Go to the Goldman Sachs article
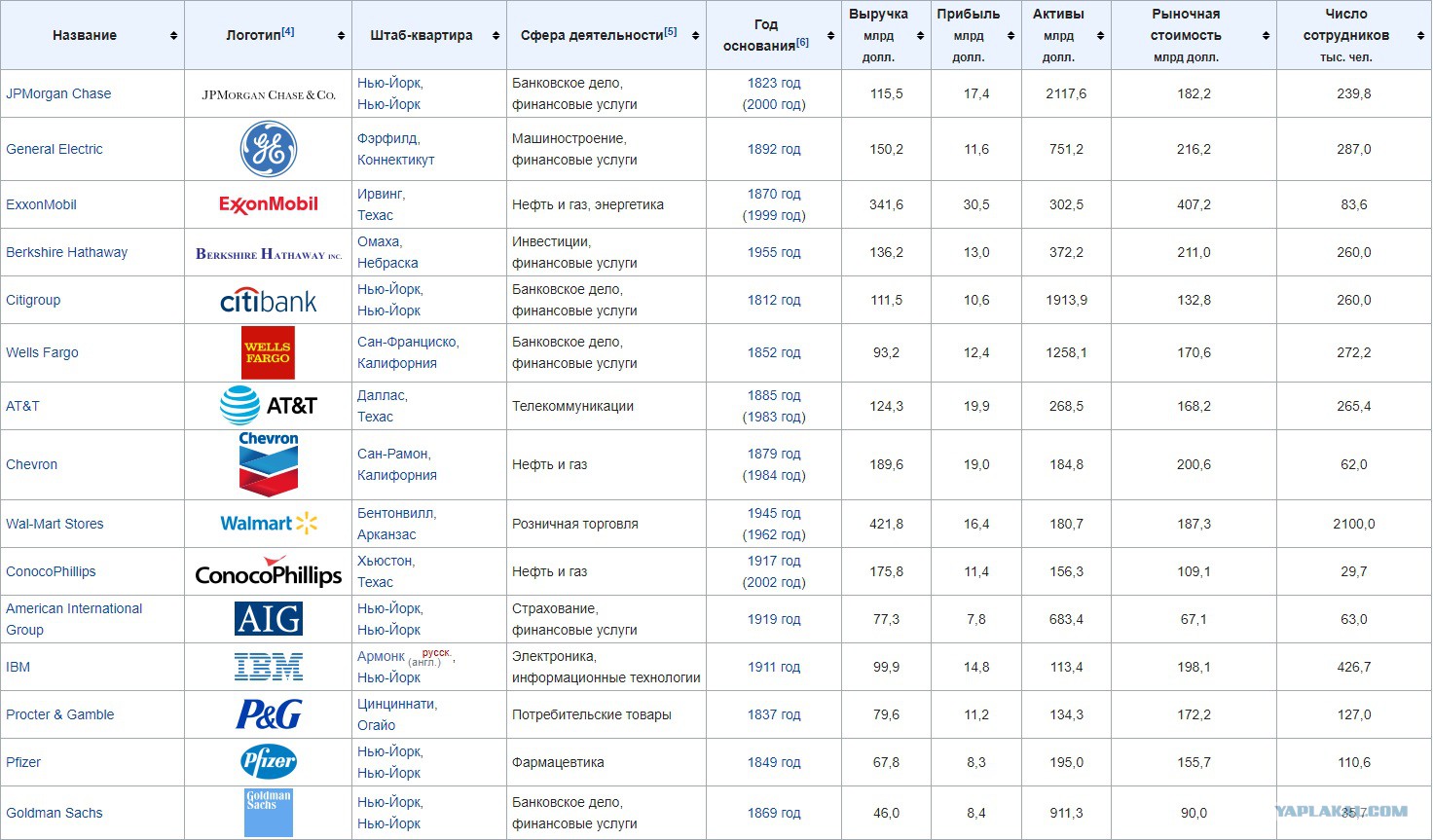Image resolution: width=1433 pixels, height=840 pixels. click(55, 813)
